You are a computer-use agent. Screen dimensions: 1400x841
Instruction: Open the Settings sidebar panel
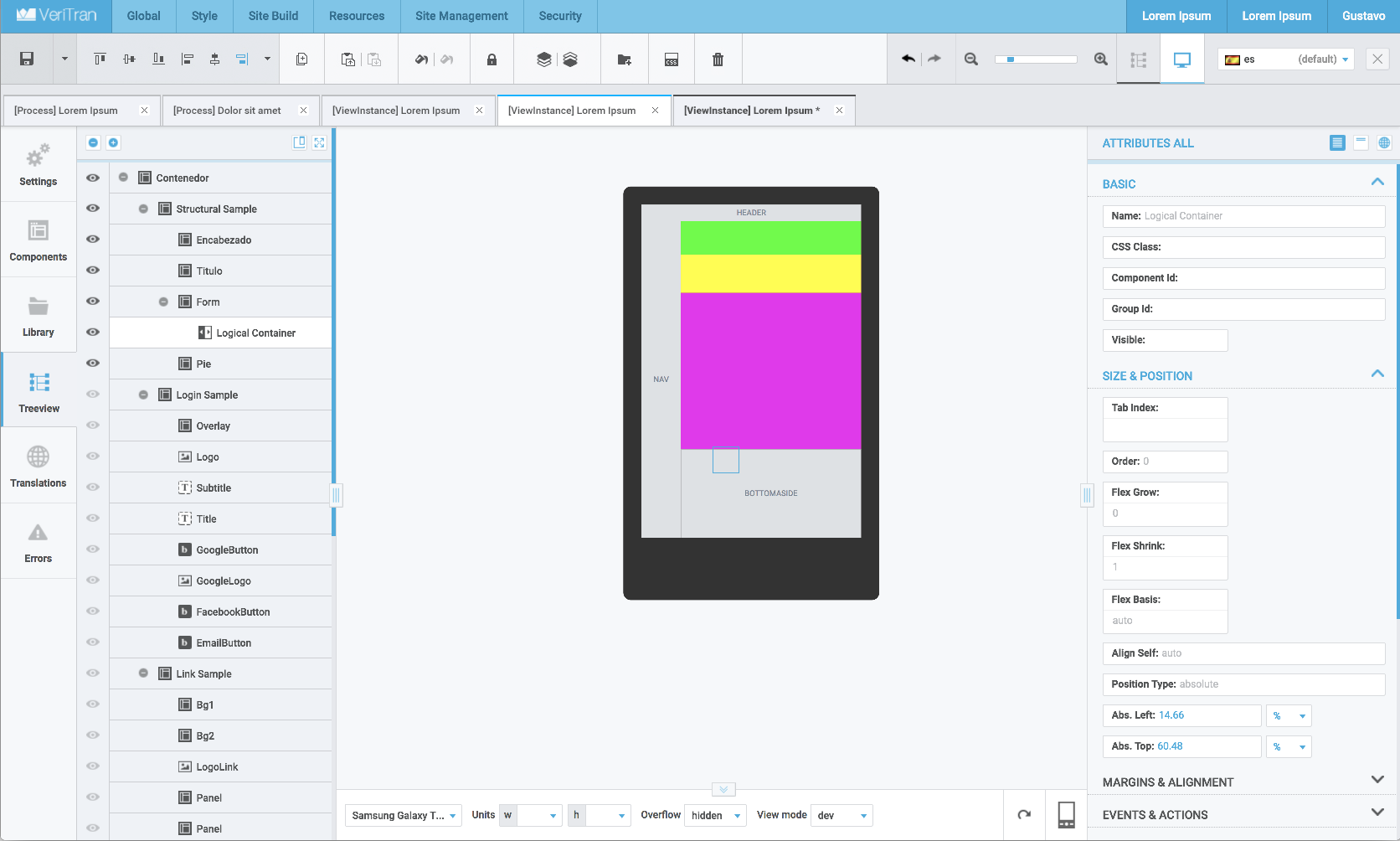[x=39, y=164]
